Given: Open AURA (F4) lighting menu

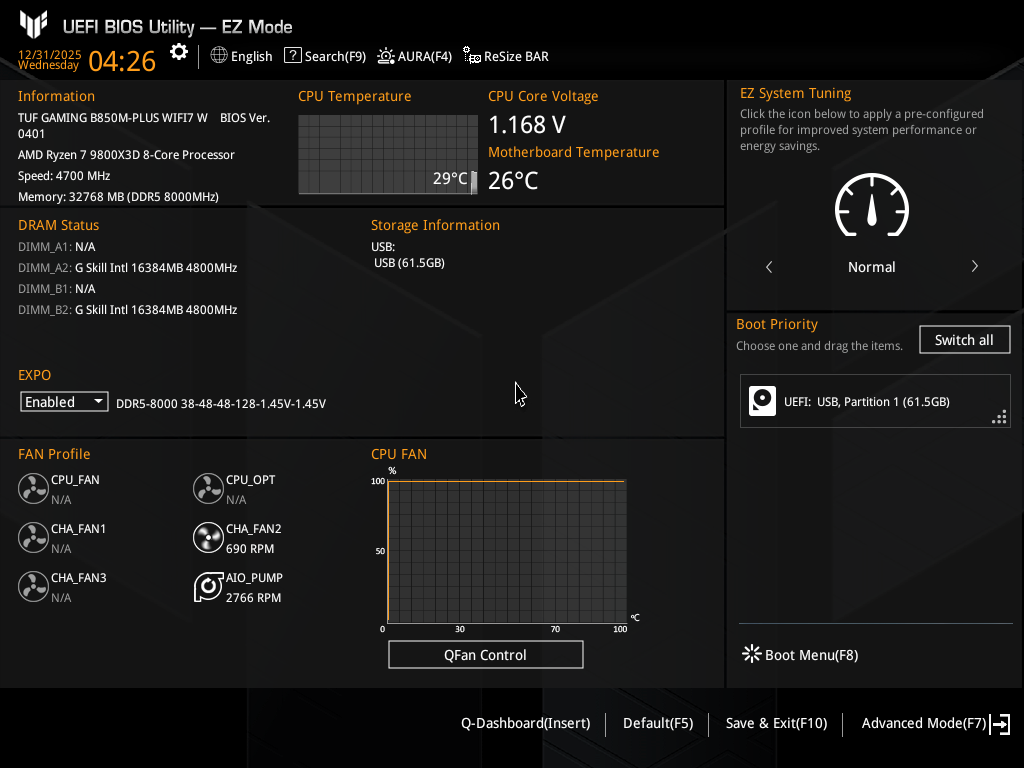Looking at the screenshot, I should click(415, 56).
